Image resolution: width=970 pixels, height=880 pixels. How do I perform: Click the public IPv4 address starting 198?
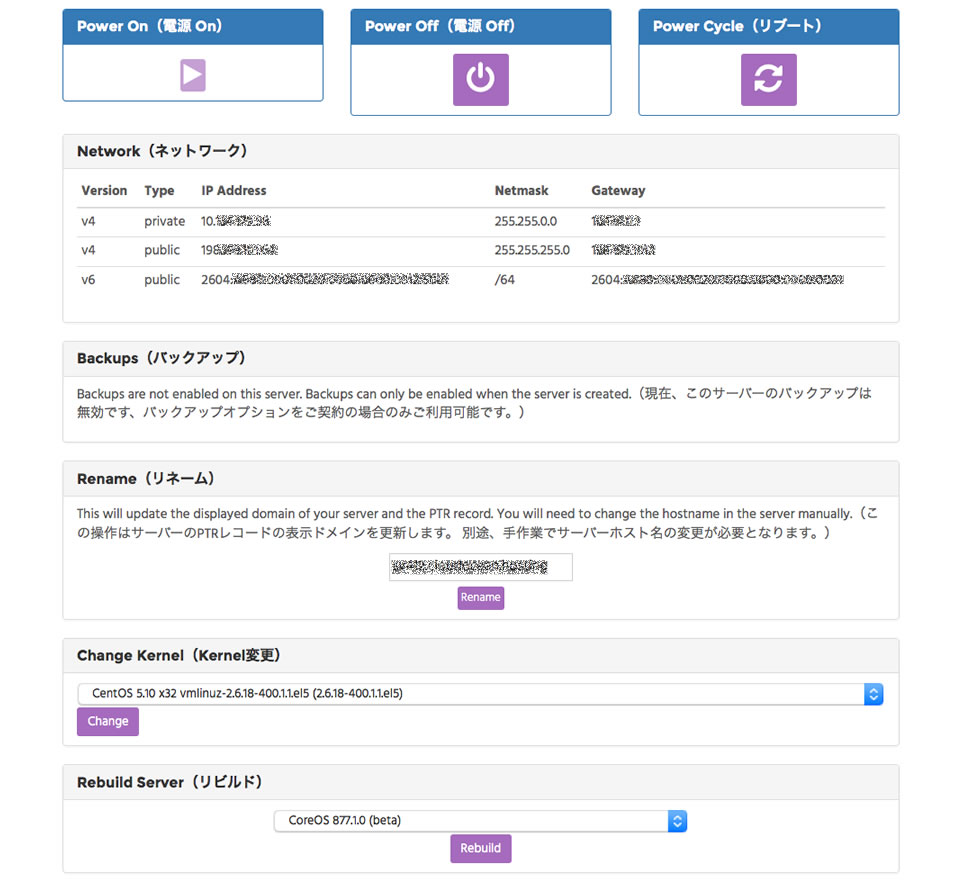pyautogui.click(x=239, y=250)
